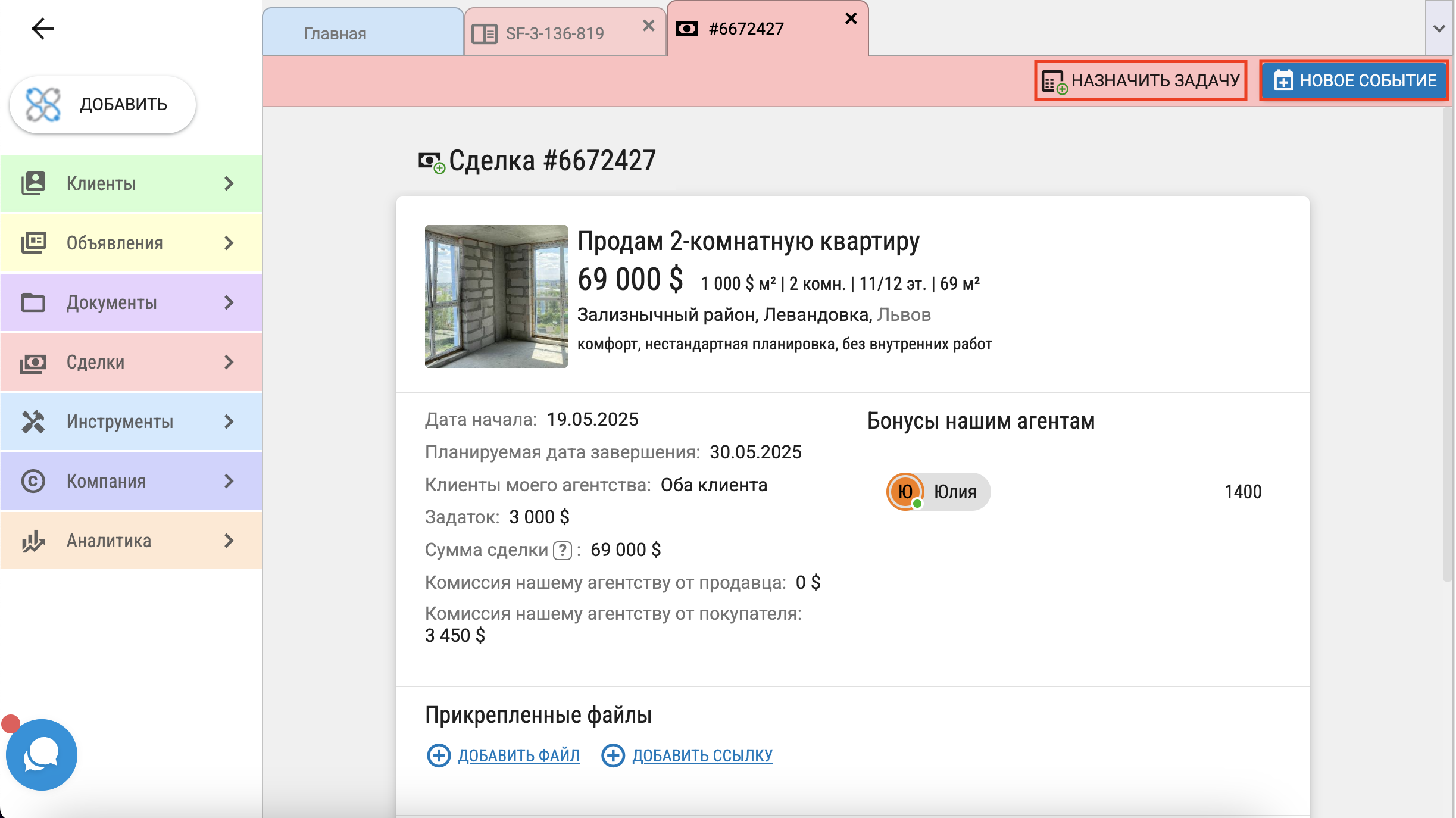Open the Инструменты tools icon
The height and width of the screenshot is (818, 1456).
[x=33, y=422]
